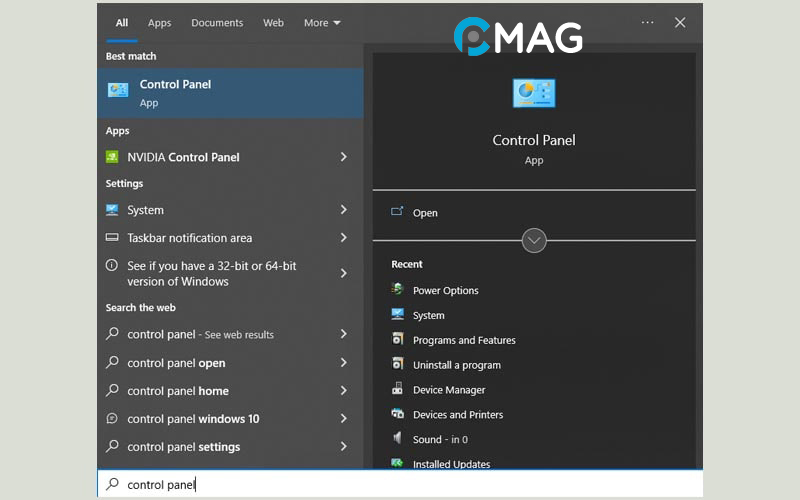
Task: Switch to the Apps search tab
Action: pos(159,23)
